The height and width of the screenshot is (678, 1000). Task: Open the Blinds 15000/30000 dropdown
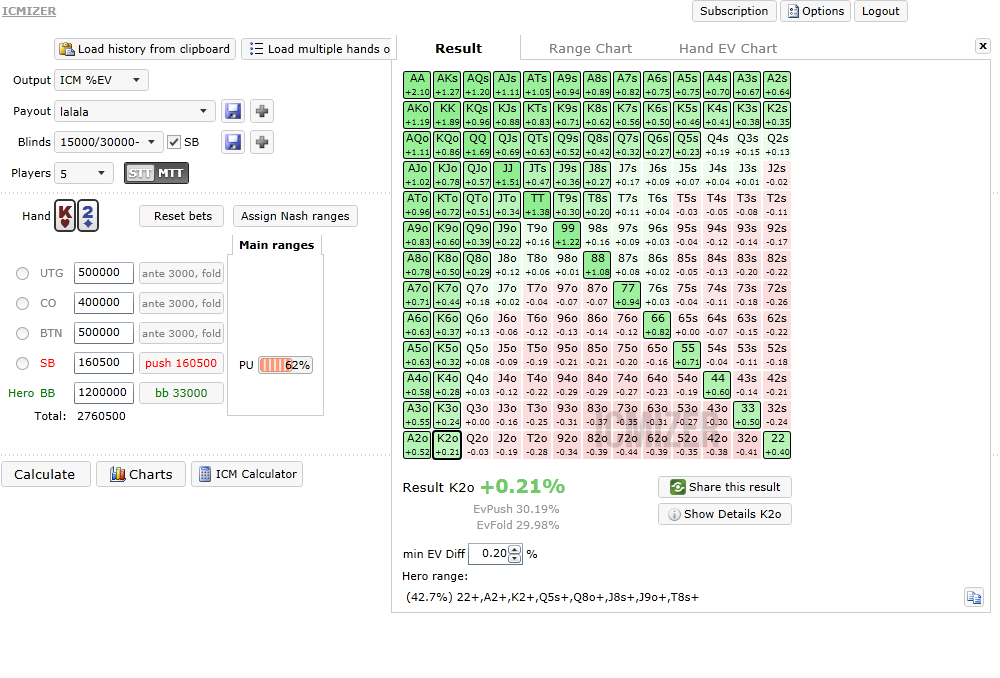(x=109, y=142)
